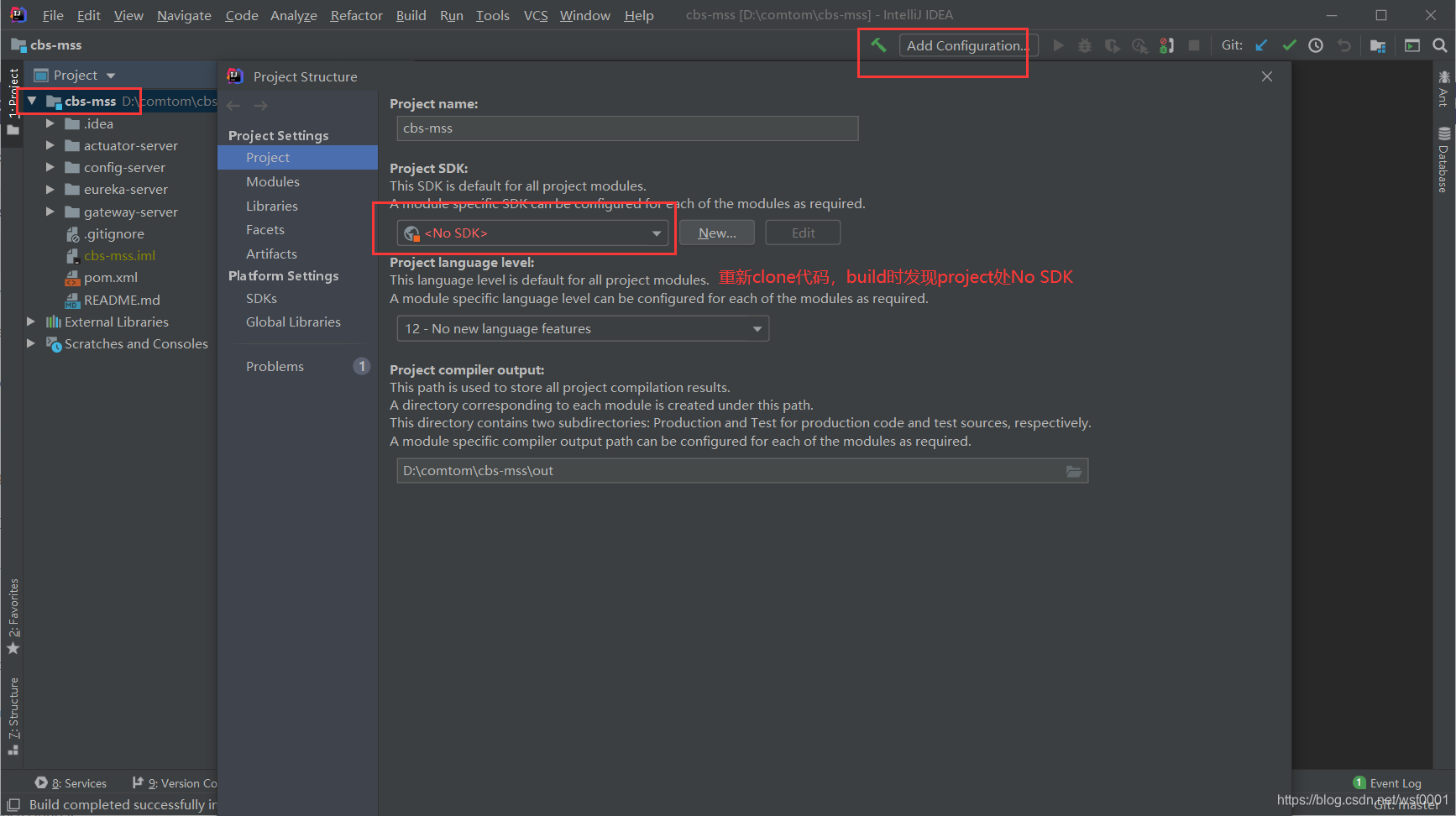The height and width of the screenshot is (816, 1456).
Task: Open the Favorites tool window
Action: pos(13,617)
